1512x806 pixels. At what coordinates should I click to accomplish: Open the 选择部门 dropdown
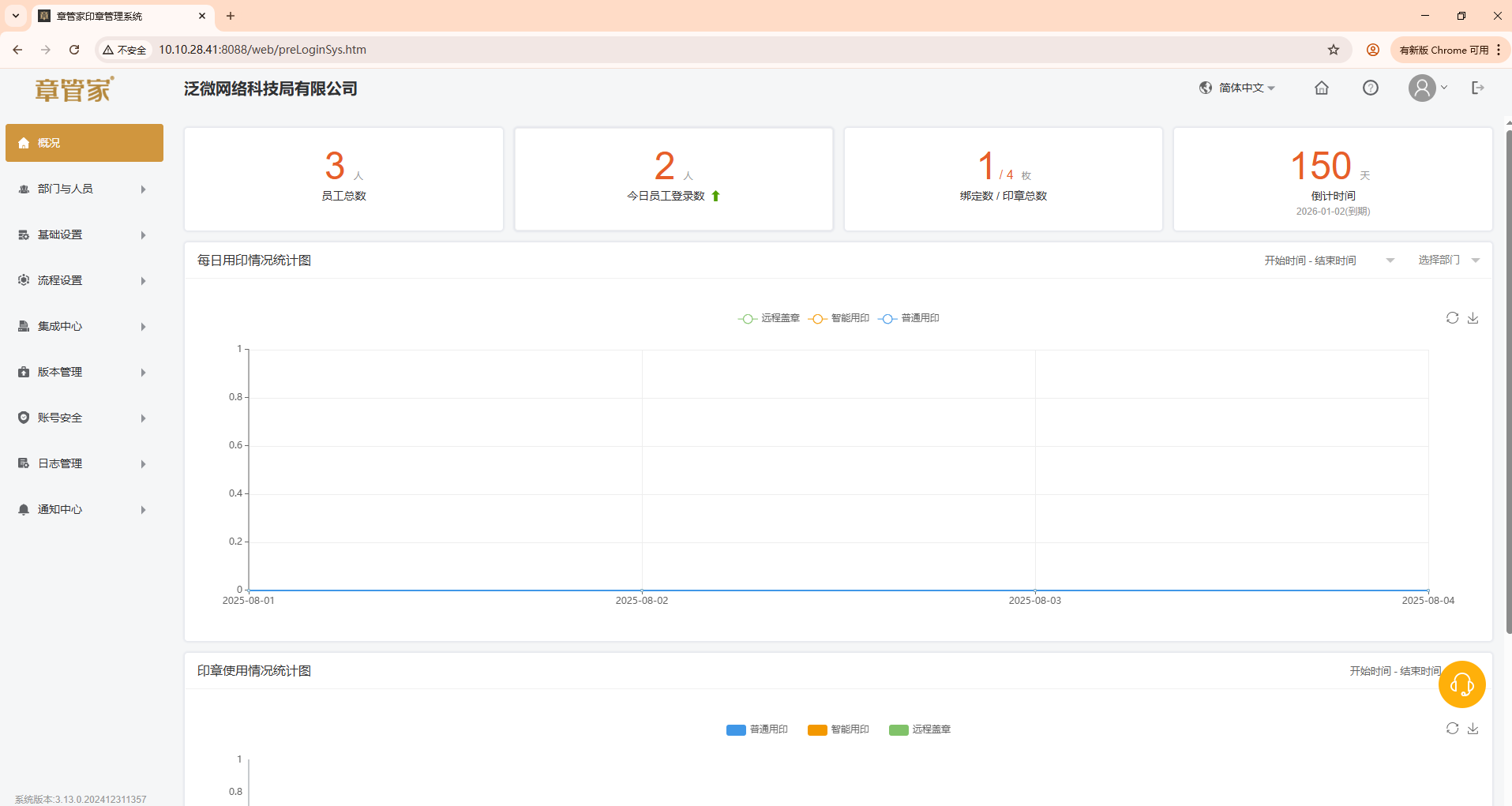[x=1448, y=260]
